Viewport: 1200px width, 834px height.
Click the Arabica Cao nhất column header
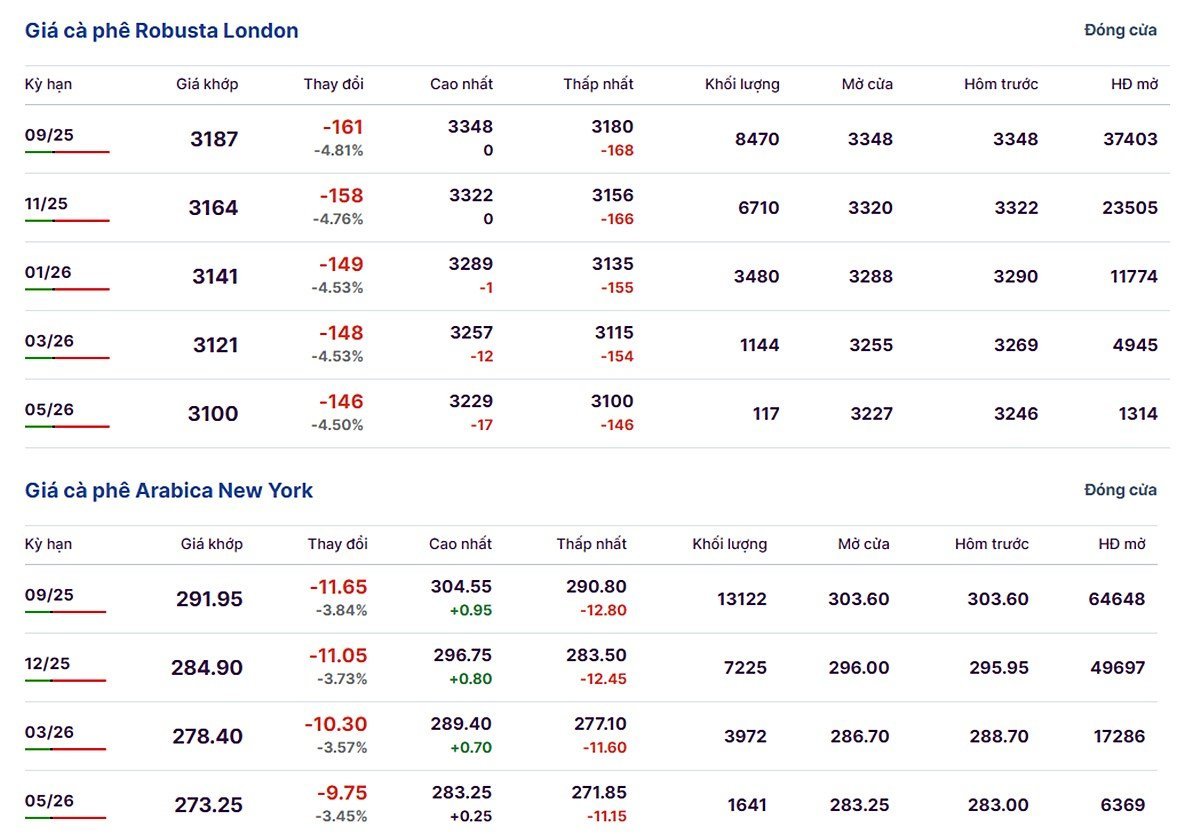pos(460,544)
